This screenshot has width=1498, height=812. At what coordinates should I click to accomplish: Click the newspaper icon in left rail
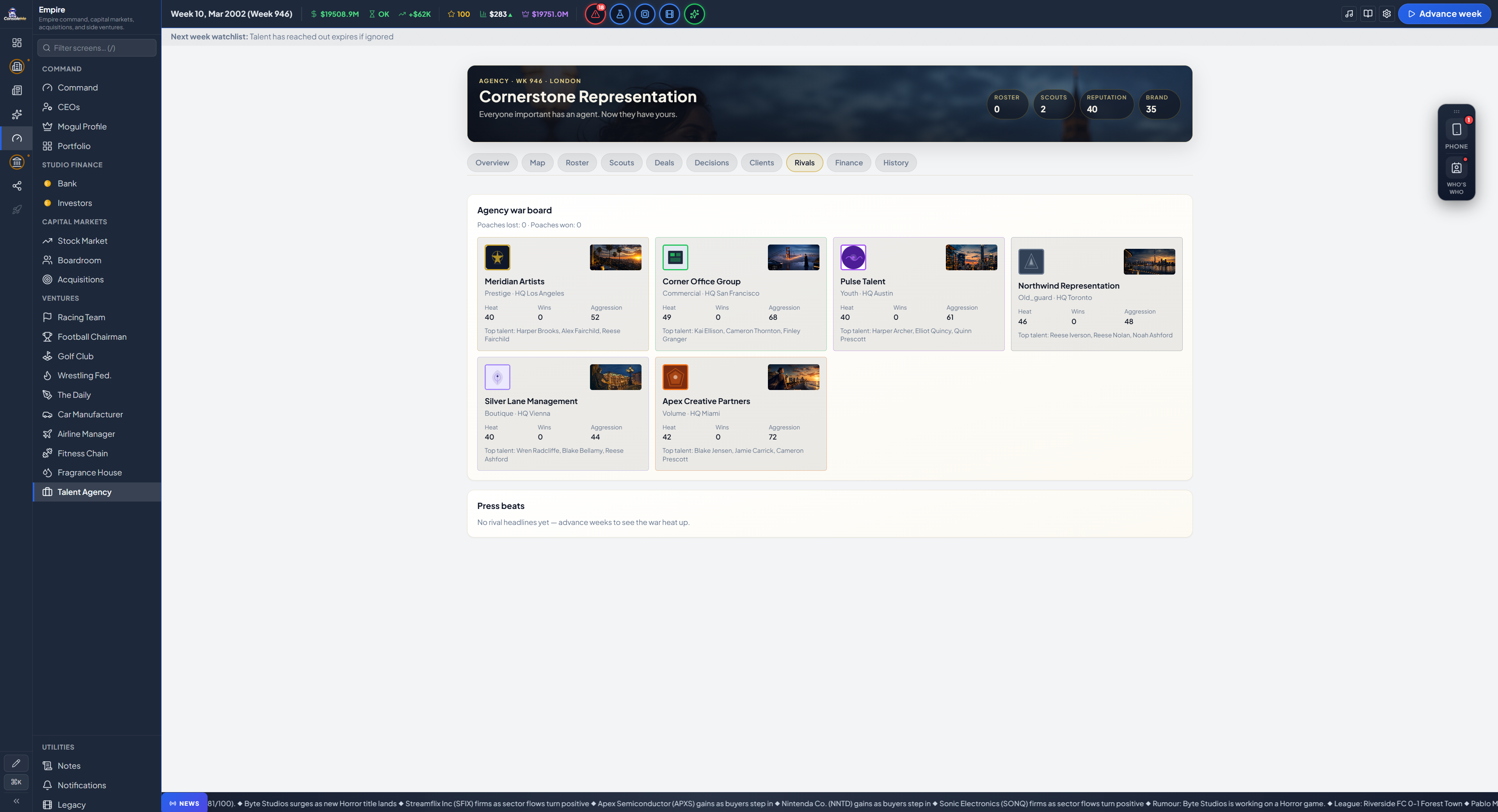[x=17, y=90]
